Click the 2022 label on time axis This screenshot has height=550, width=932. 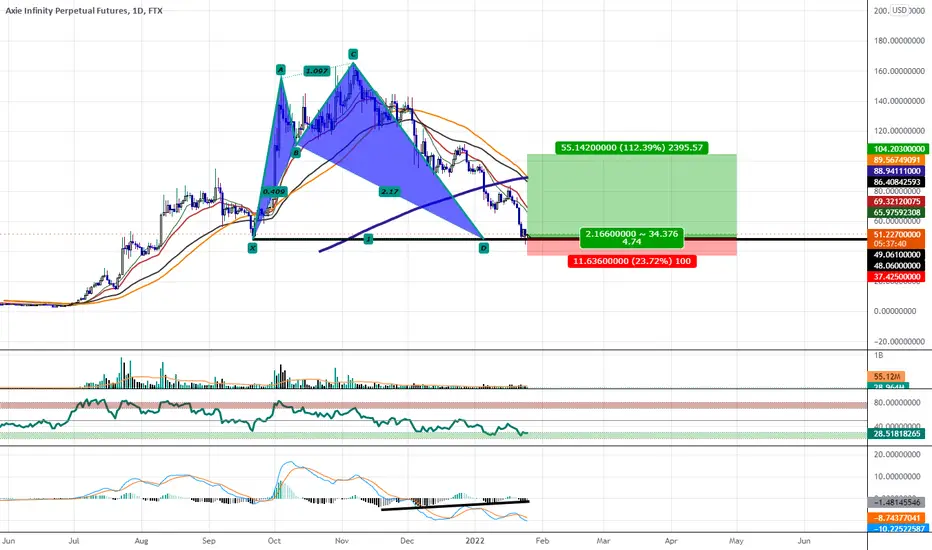pyautogui.click(x=475, y=541)
